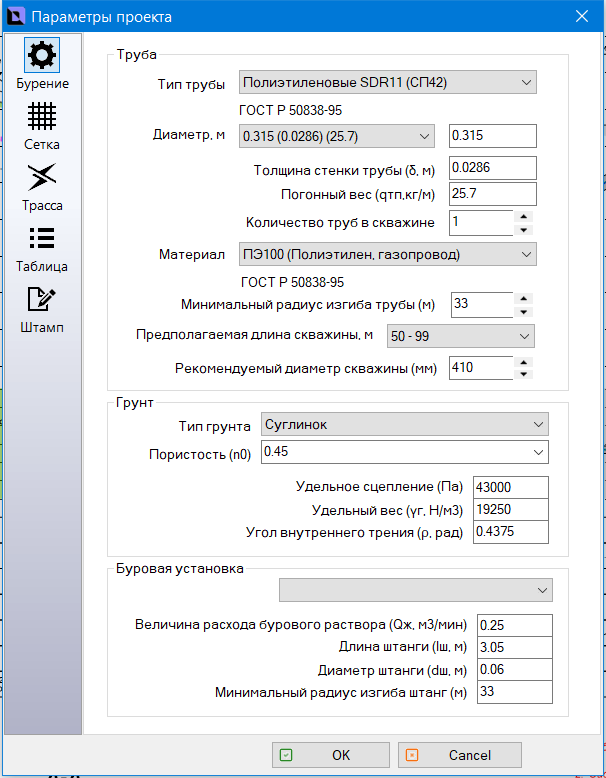The width and height of the screenshot is (606, 778).
Task: Click the Количество труб в скважине field
Action: tap(481, 223)
